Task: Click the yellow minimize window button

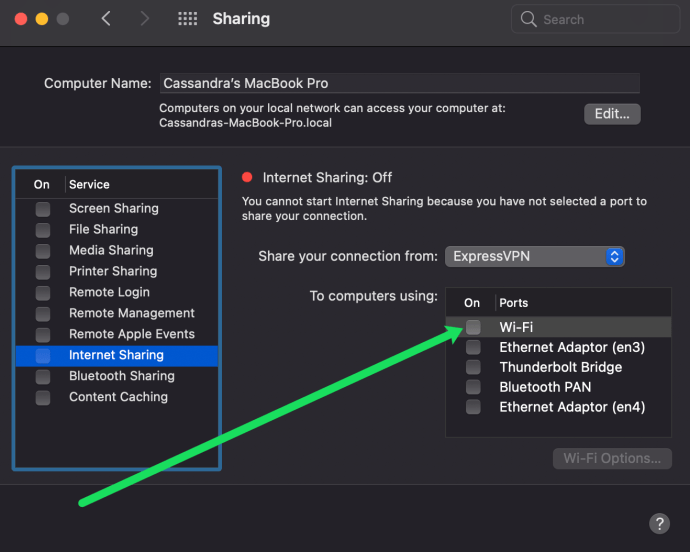Action: (42, 19)
